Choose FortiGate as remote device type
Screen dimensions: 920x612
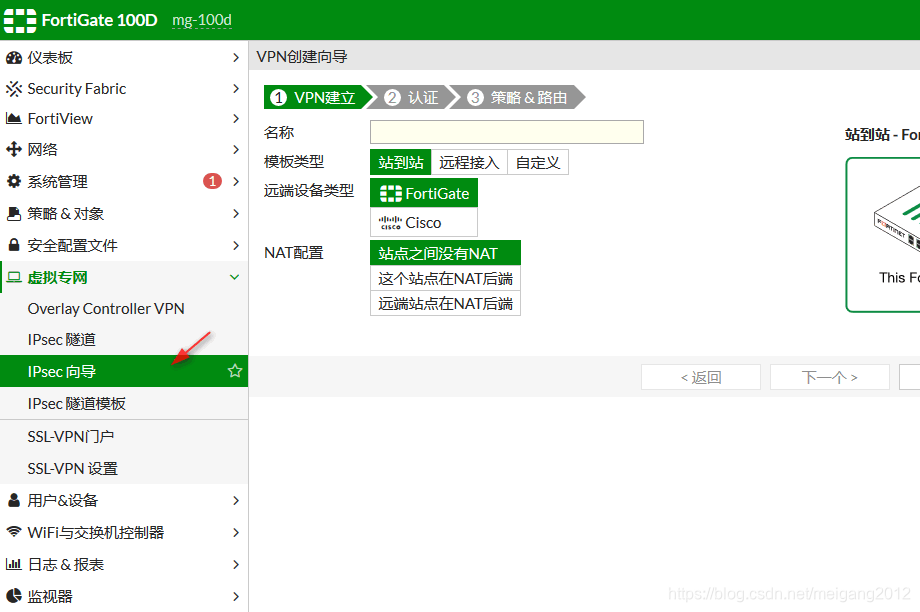click(x=424, y=194)
